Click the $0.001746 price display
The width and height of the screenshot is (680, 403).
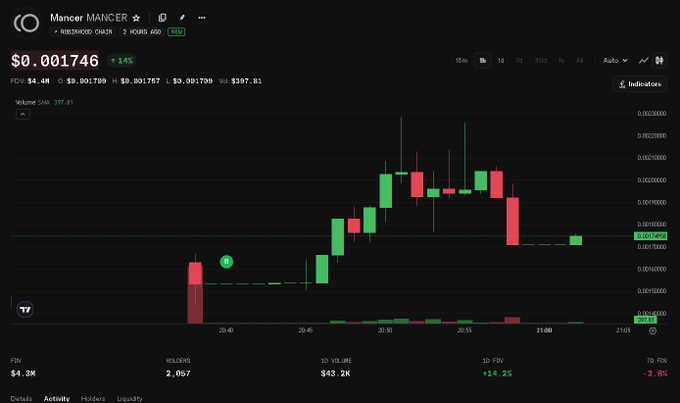point(55,61)
